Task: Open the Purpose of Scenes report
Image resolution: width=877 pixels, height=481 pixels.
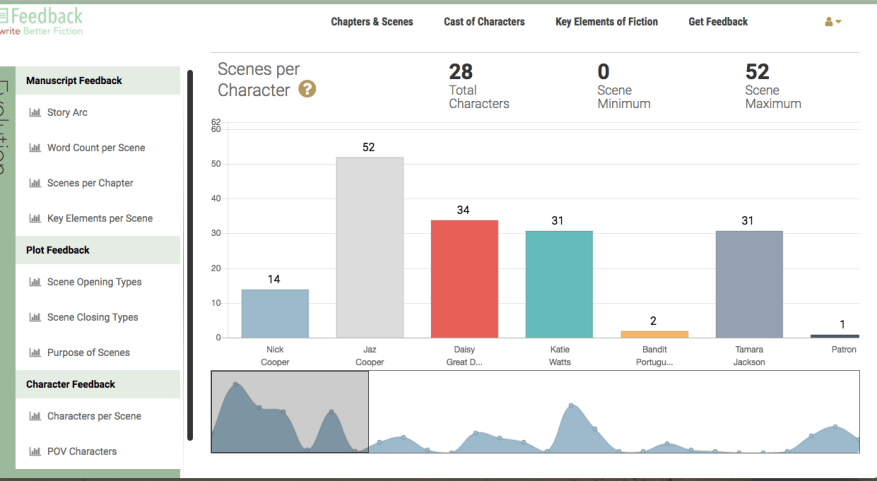Action: tap(88, 352)
